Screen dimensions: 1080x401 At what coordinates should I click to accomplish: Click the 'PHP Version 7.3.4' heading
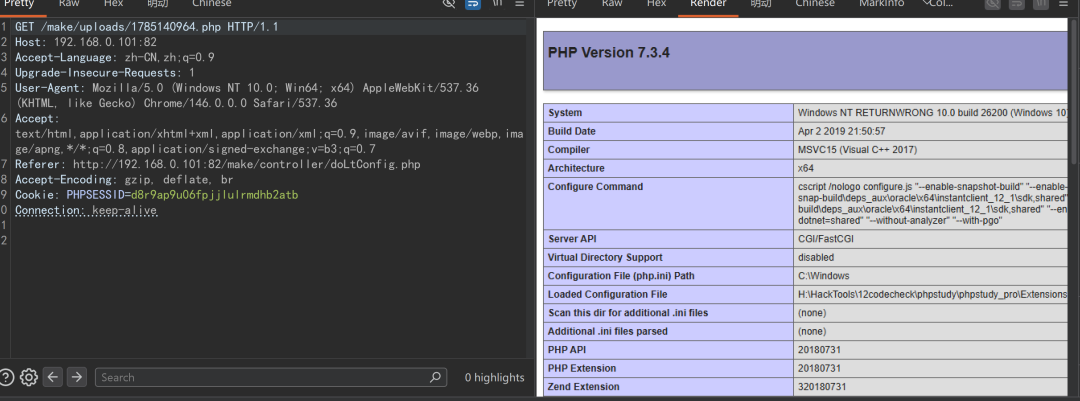coord(609,52)
